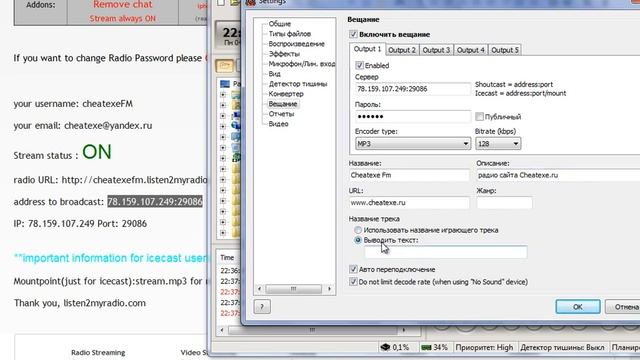Switch to the Output 2 tab
Screen dimensions: 640x360
[x=402, y=50]
